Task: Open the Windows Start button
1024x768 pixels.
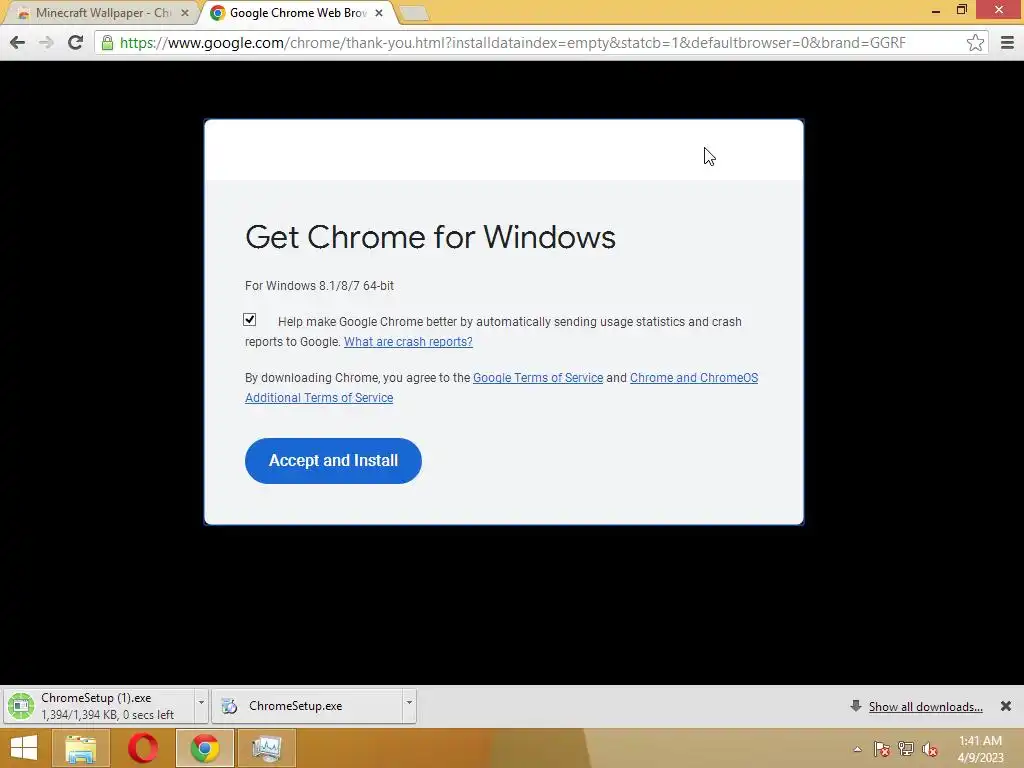Action: [x=24, y=748]
